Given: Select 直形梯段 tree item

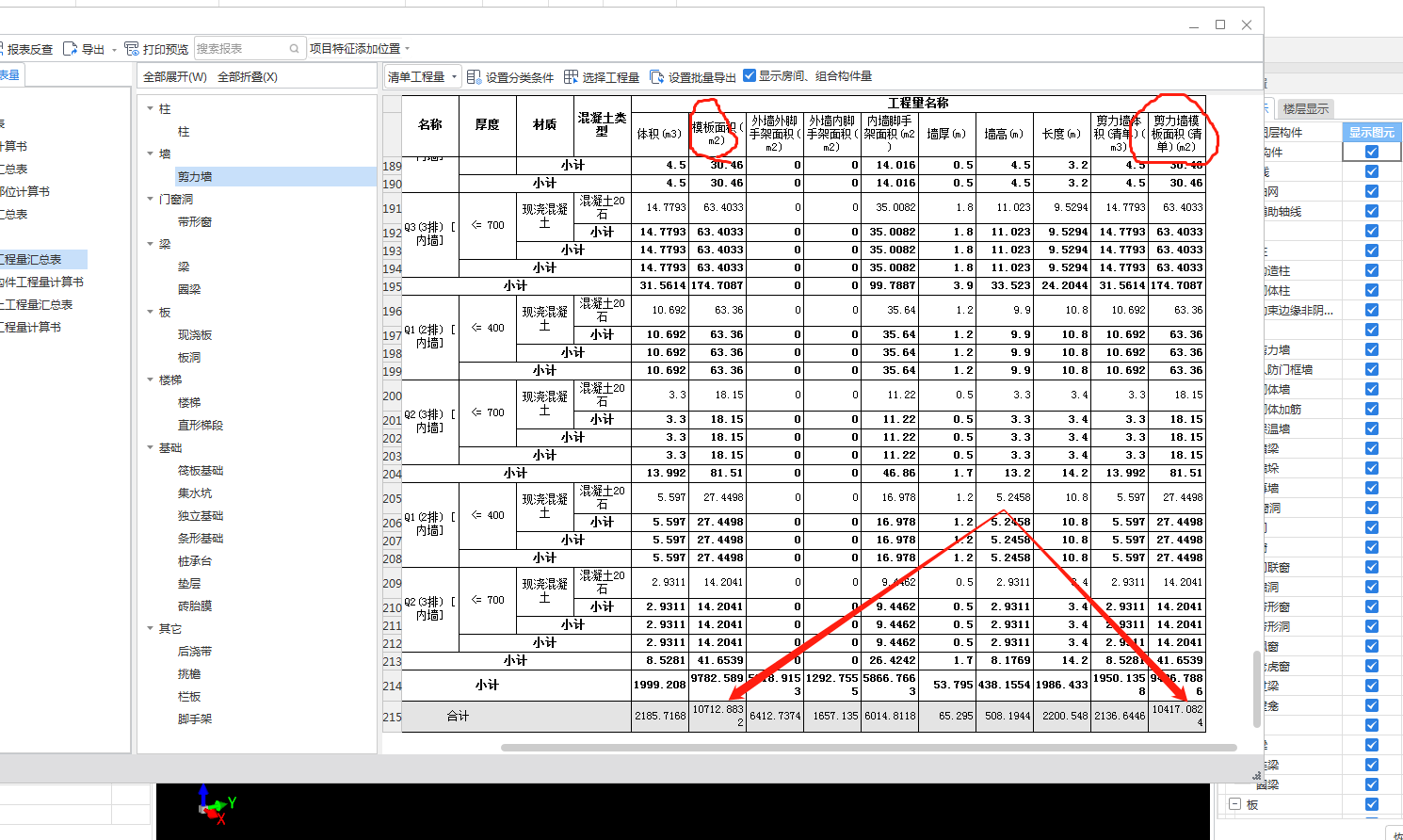Looking at the screenshot, I should (201, 425).
